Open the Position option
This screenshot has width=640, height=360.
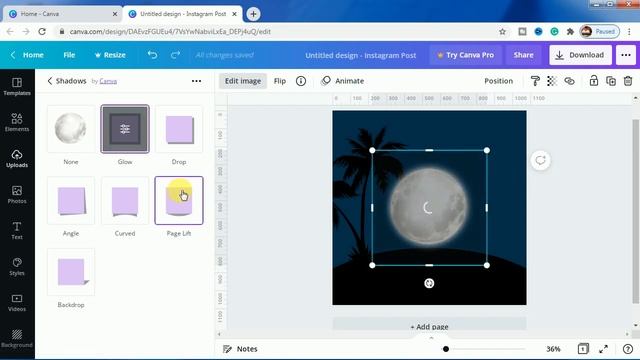498,81
